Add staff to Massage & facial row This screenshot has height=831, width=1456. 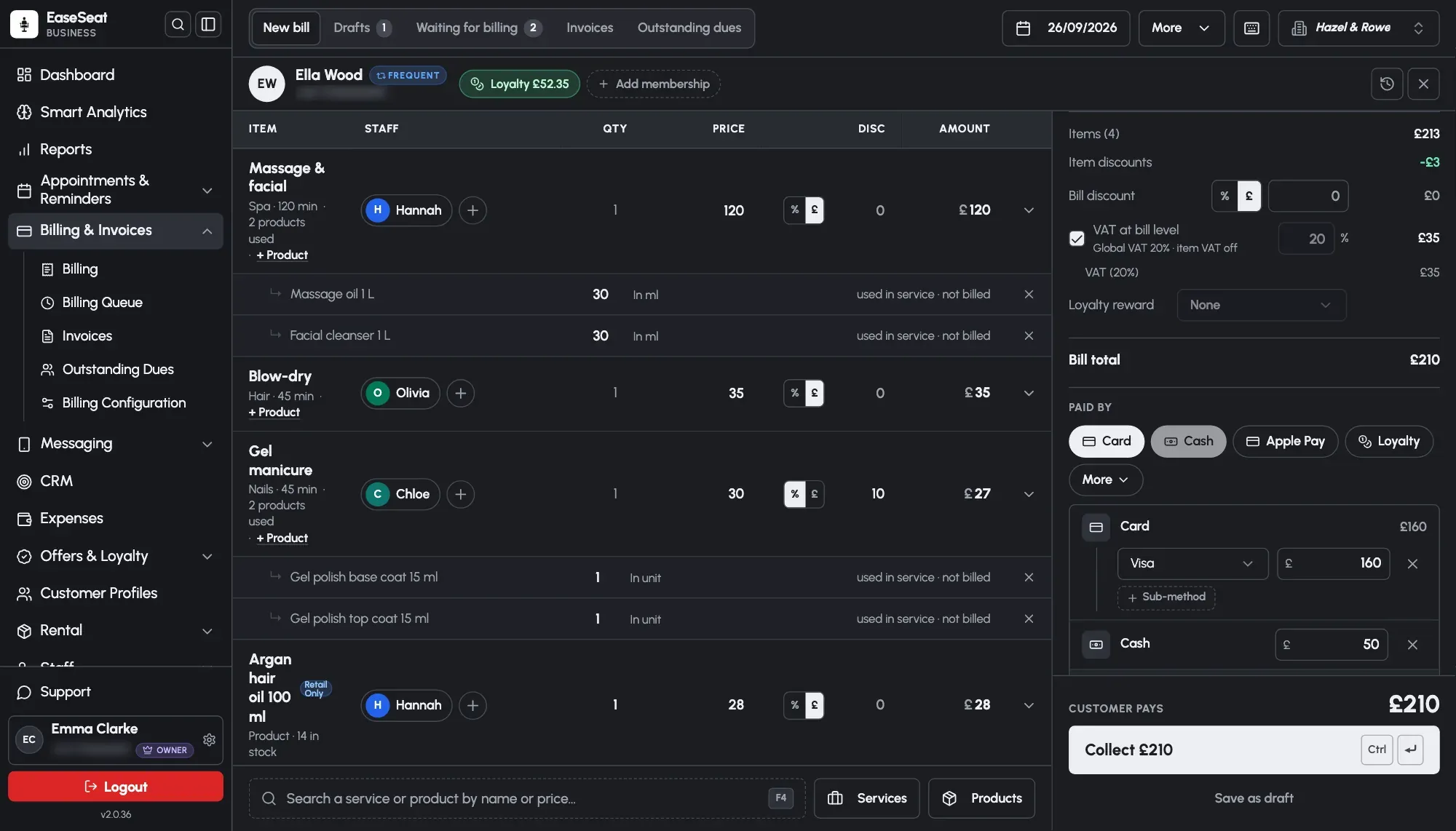point(472,210)
